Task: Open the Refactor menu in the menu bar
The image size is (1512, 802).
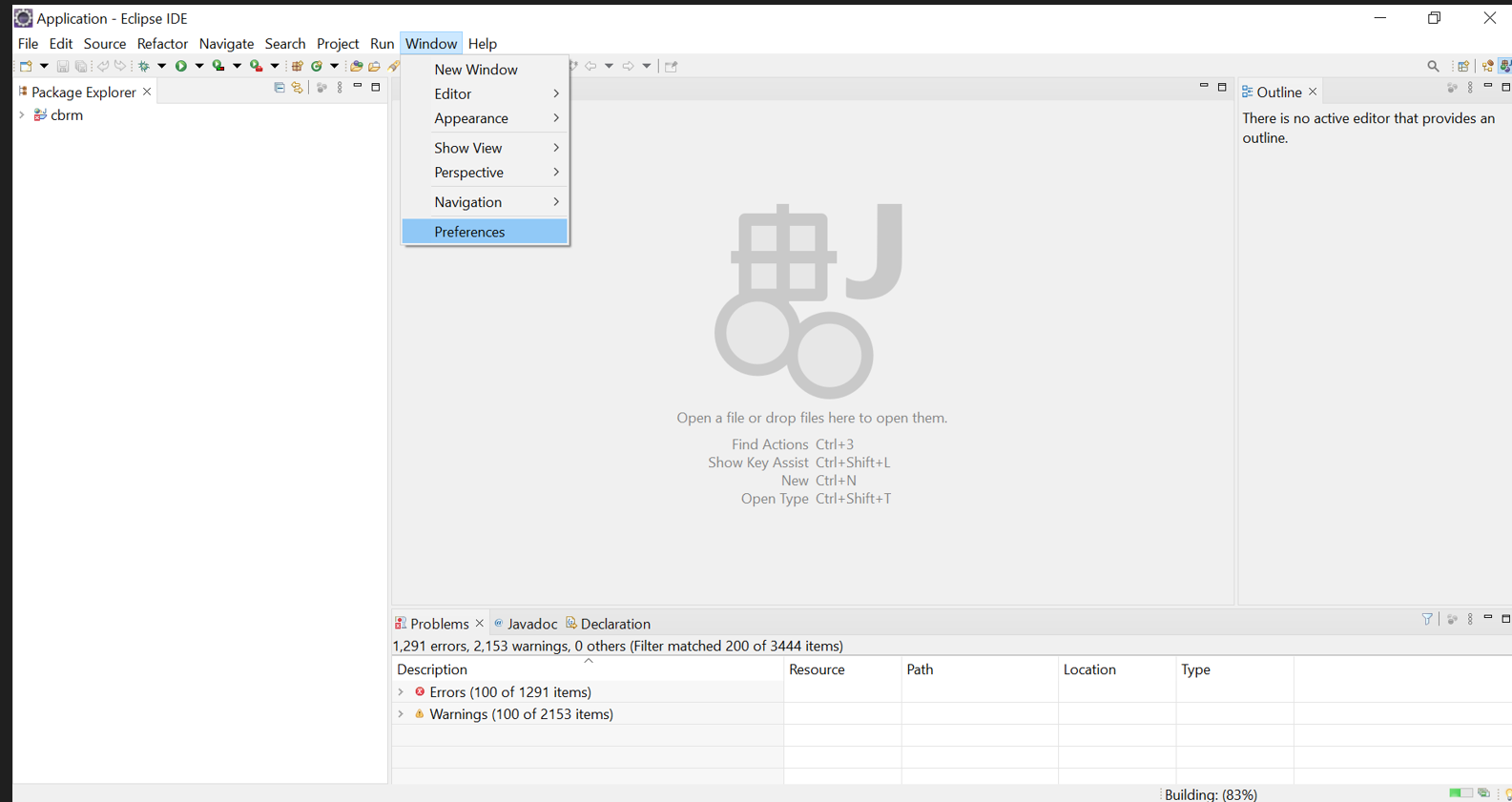Action: [162, 44]
